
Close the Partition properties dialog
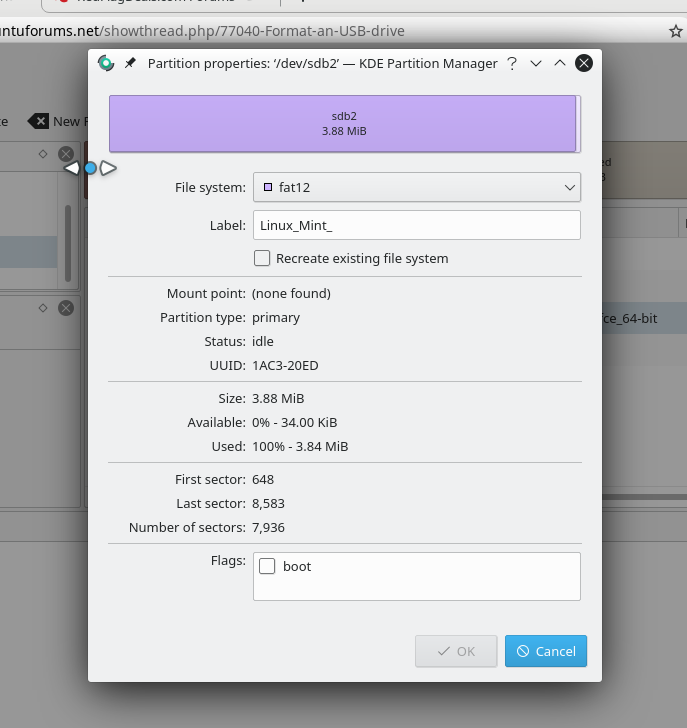584,63
